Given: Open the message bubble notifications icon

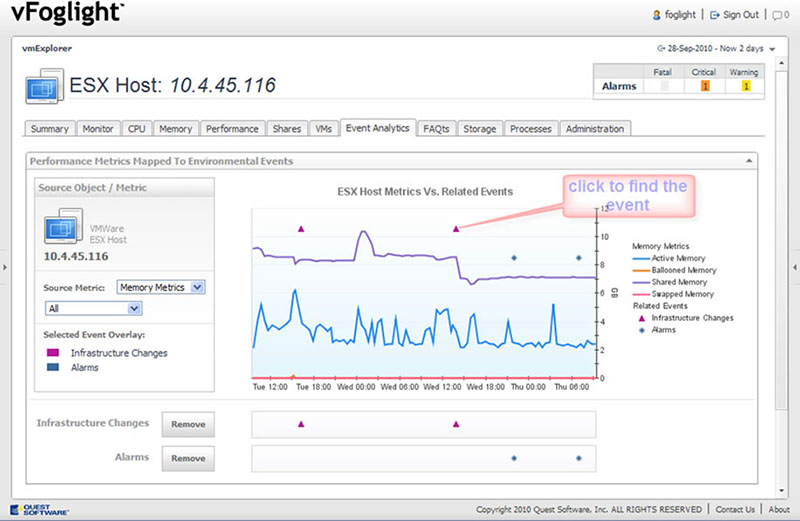Looking at the screenshot, I should (x=777, y=15).
